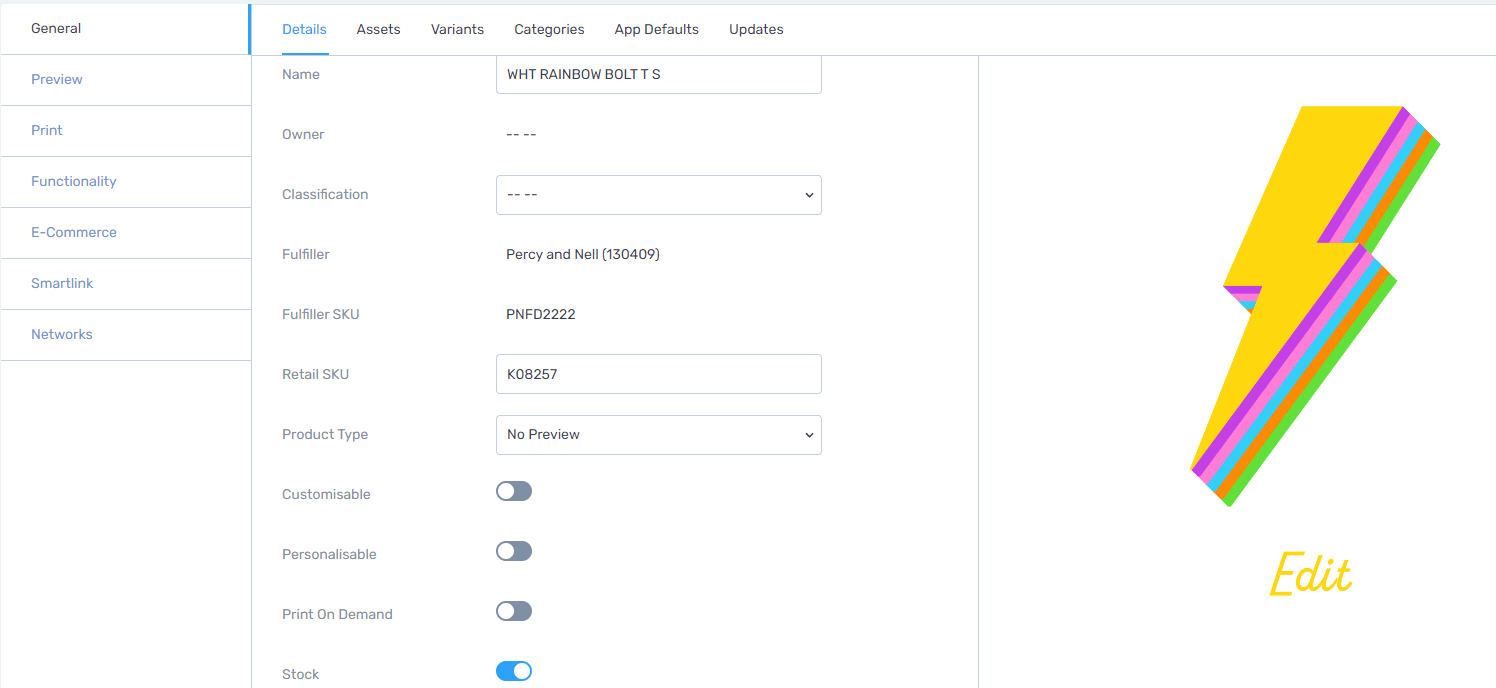Open the E-Commerce sidebar section
The image size is (1496, 688).
pos(125,233)
